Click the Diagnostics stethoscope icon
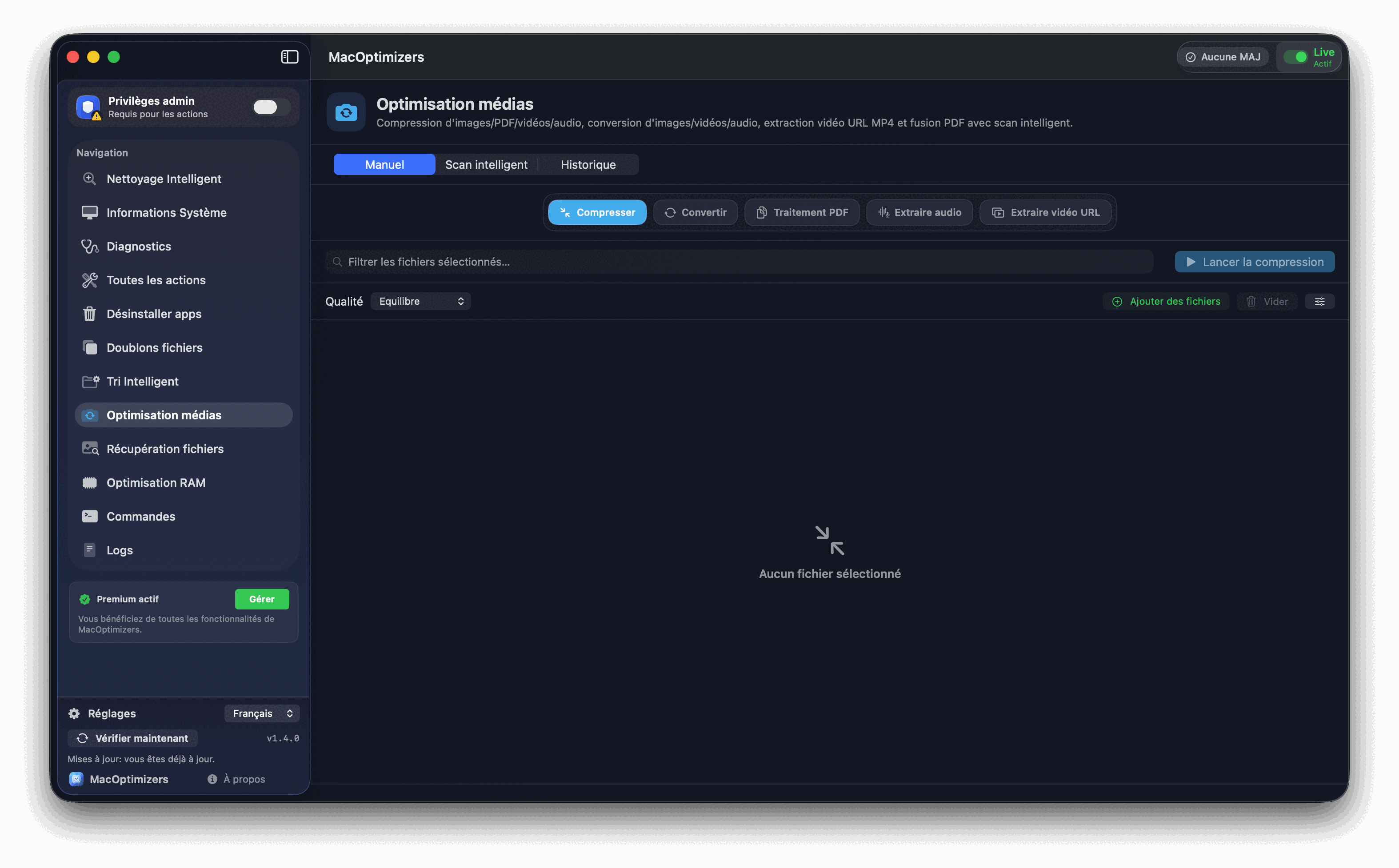This screenshot has width=1399, height=868. 90,246
